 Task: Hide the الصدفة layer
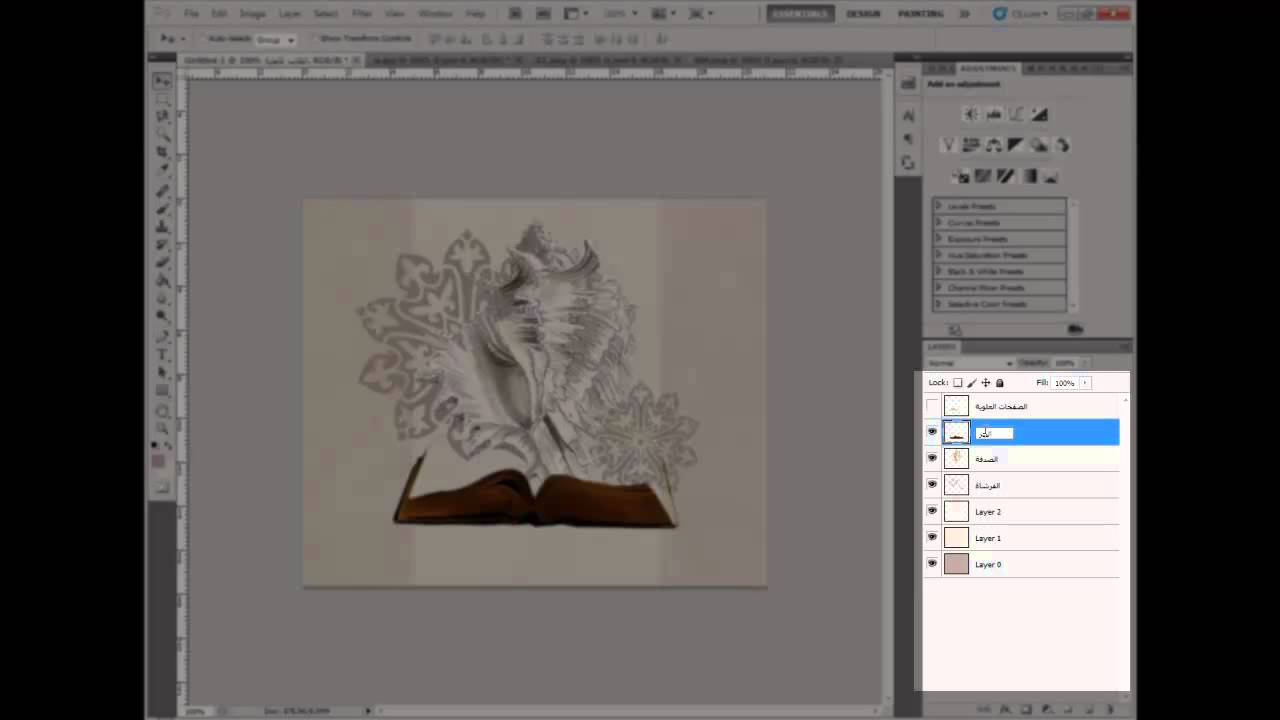[932, 458]
